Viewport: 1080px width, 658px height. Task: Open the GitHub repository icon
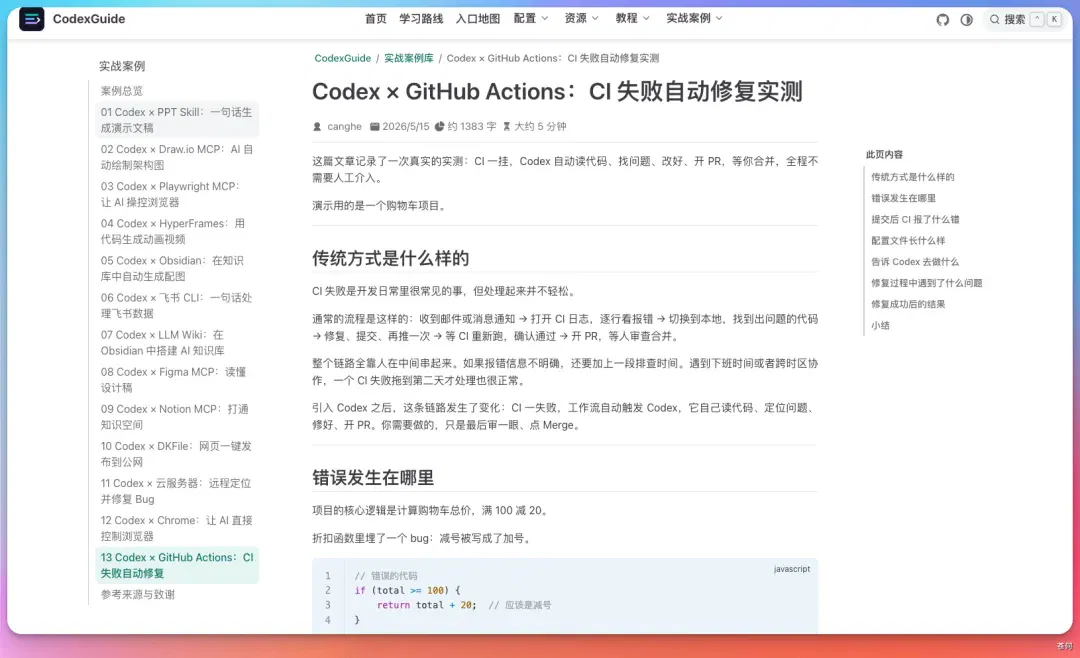(x=943, y=20)
